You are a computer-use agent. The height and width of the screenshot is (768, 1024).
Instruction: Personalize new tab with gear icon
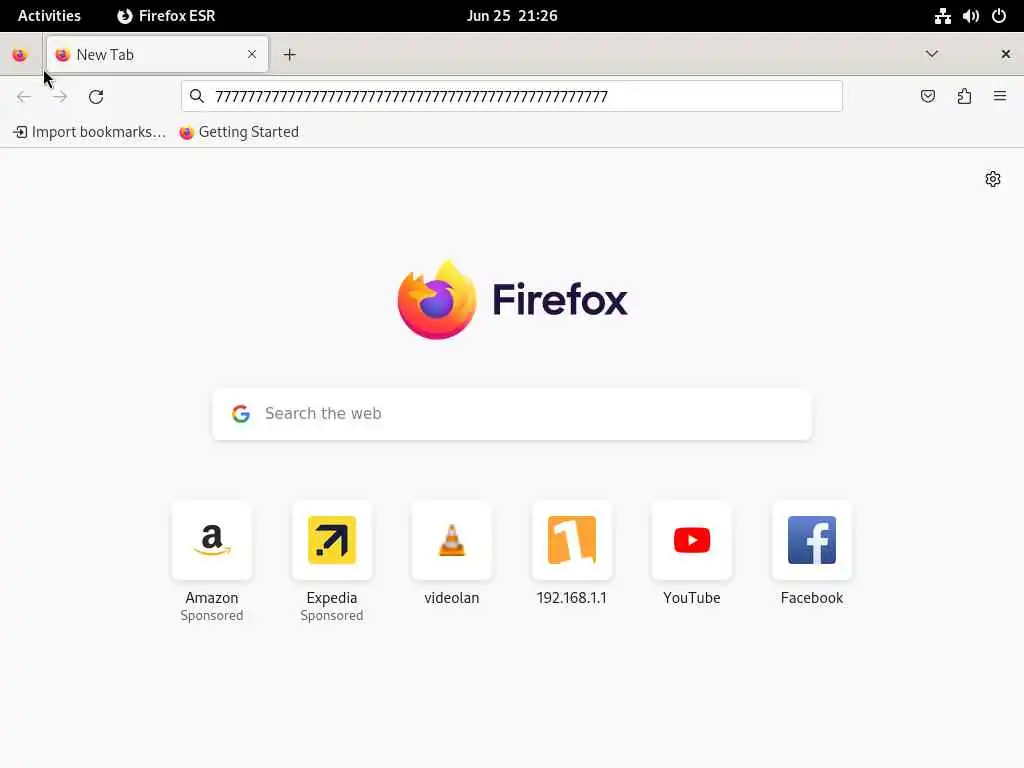click(993, 179)
